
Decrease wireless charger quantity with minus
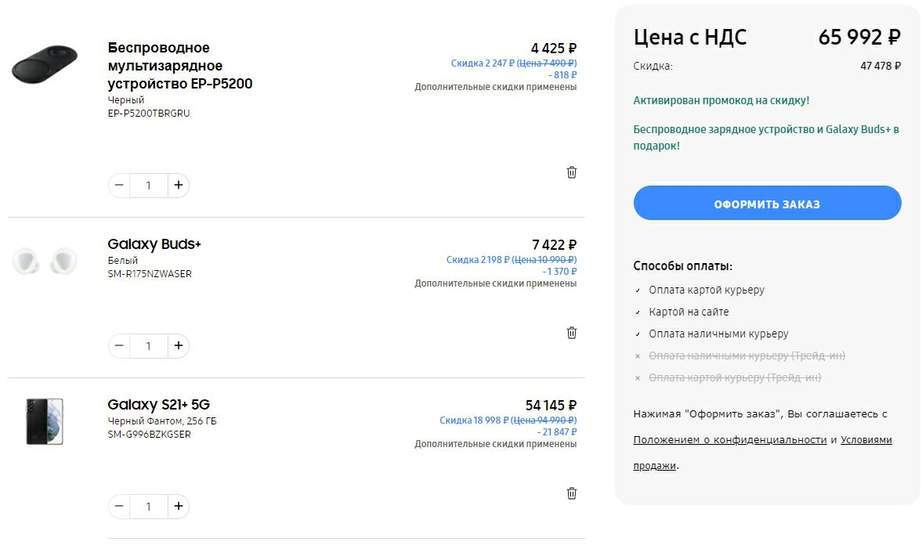[120, 185]
